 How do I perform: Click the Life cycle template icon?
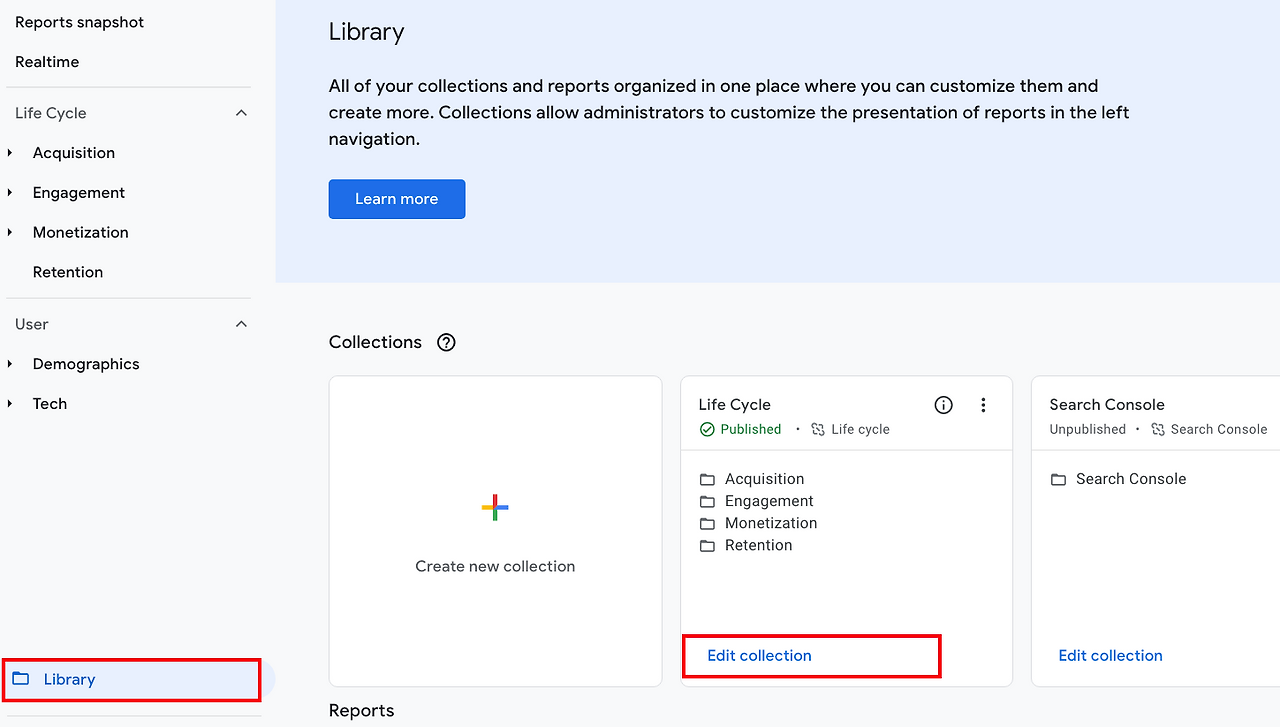[x=818, y=429]
